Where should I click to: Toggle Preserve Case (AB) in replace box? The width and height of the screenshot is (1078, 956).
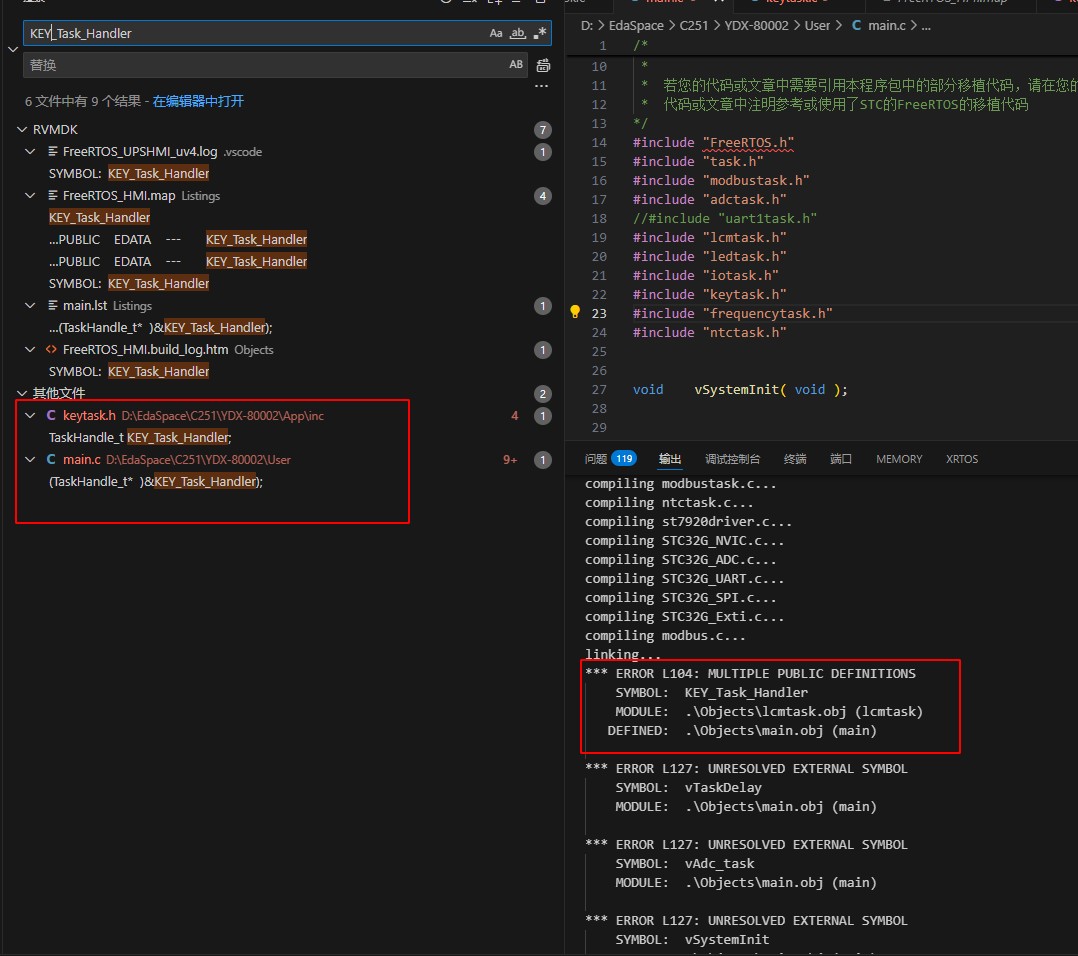[516, 65]
